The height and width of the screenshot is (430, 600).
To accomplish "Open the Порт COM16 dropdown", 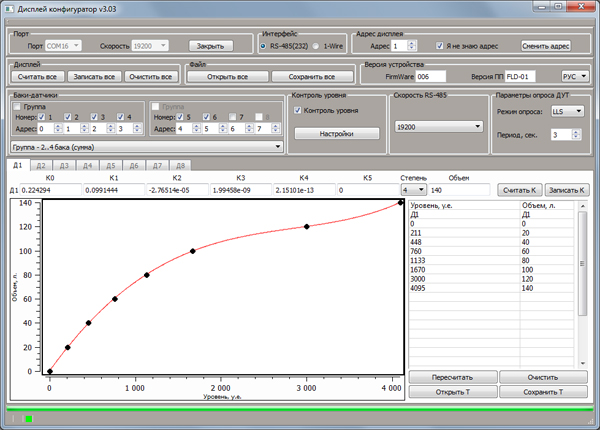I will (x=63, y=46).
